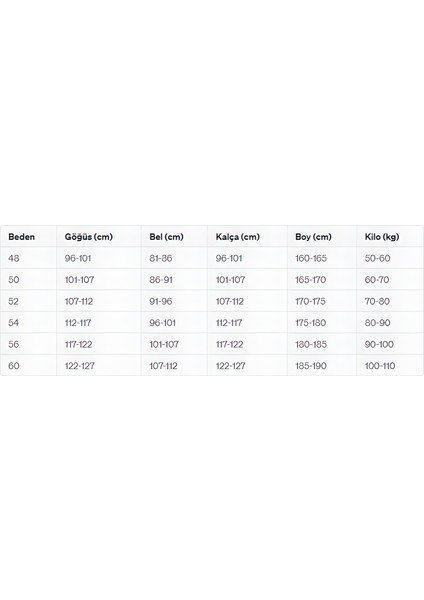Select size 54 row label
Screen dimensions: 424x600
[x=13, y=323]
